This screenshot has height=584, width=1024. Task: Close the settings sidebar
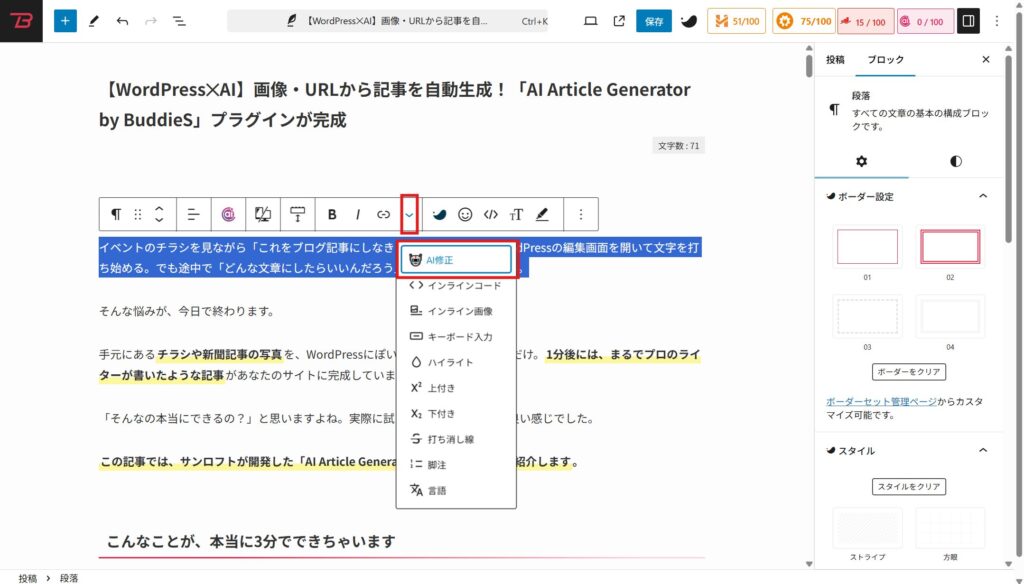click(985, 59)
